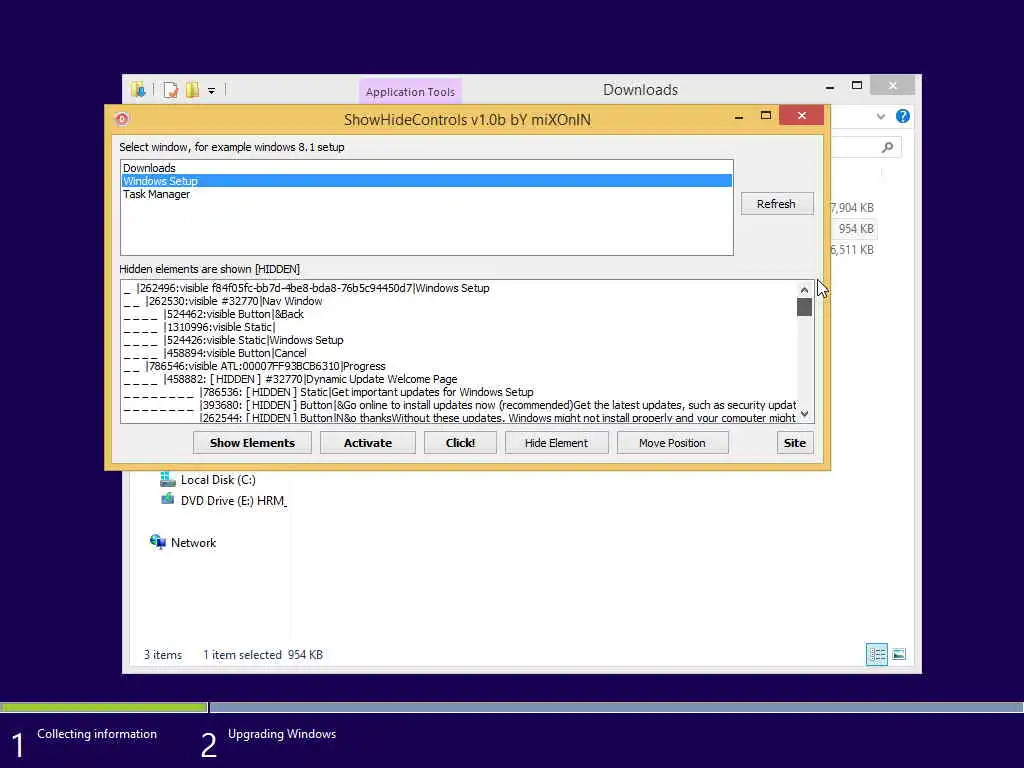Open the Site button link
Image resolution: width=1024 pixels, height=768 pixels.
pyautogui.click(x=795, y=443)
